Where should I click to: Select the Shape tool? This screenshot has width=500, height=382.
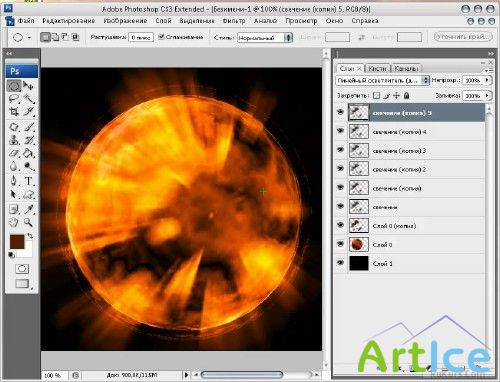(x=29, y=194)
